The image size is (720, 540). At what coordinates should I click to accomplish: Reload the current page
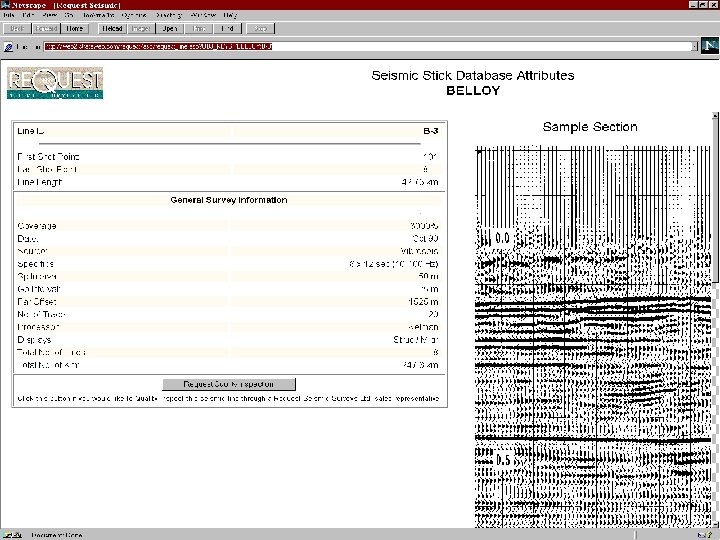point(112,28)
